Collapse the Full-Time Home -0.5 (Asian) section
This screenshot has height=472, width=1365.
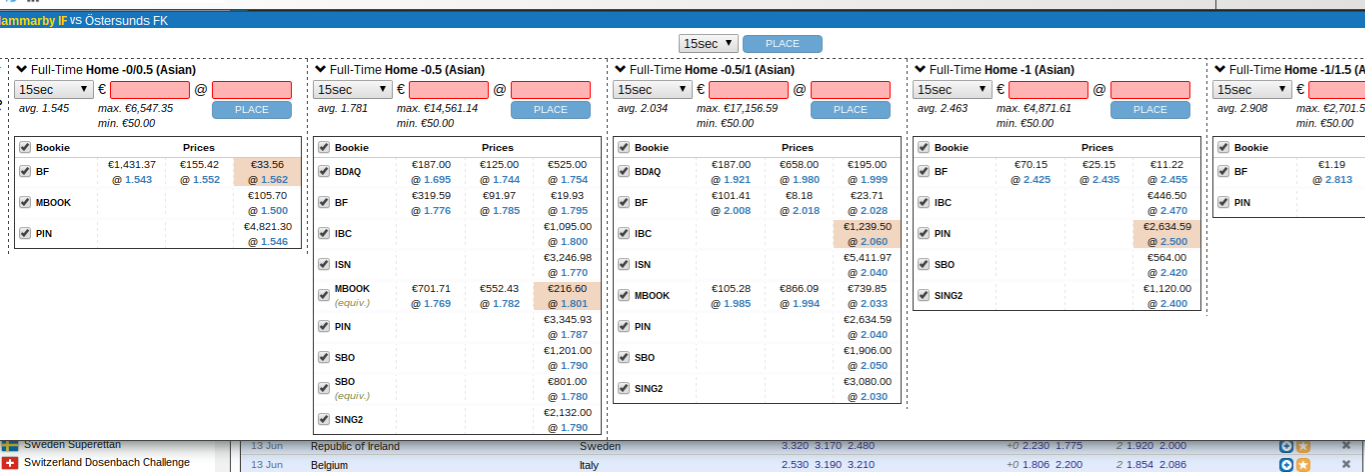click(321, 70)
